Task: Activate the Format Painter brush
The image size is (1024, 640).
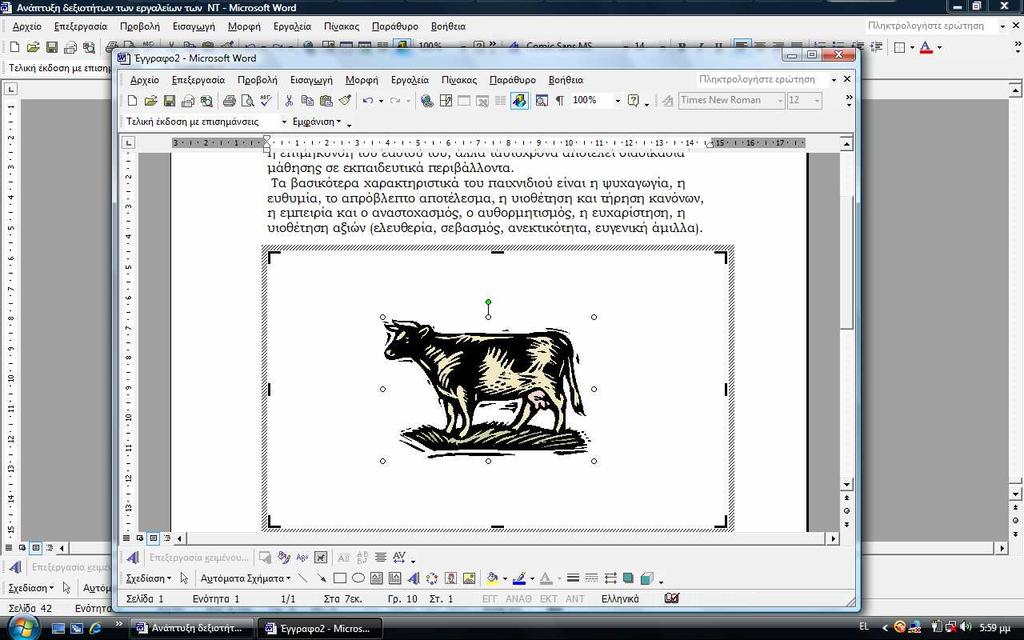Action: [344, 101]
